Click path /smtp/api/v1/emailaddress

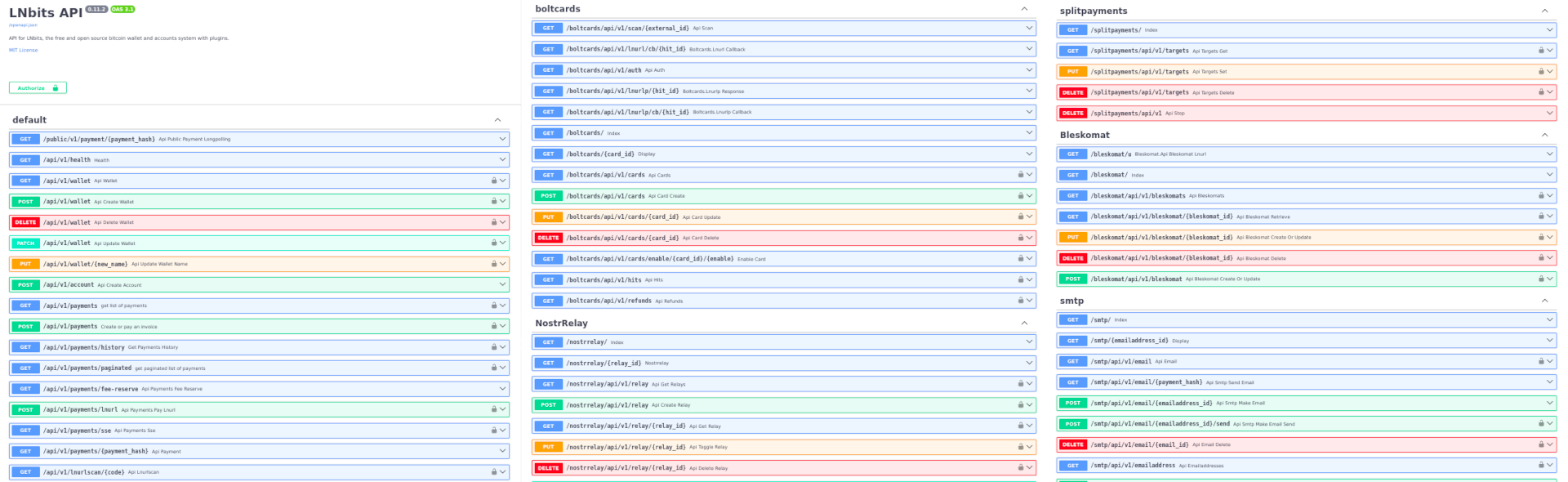pyautogui.click(x=1134, y=466)
